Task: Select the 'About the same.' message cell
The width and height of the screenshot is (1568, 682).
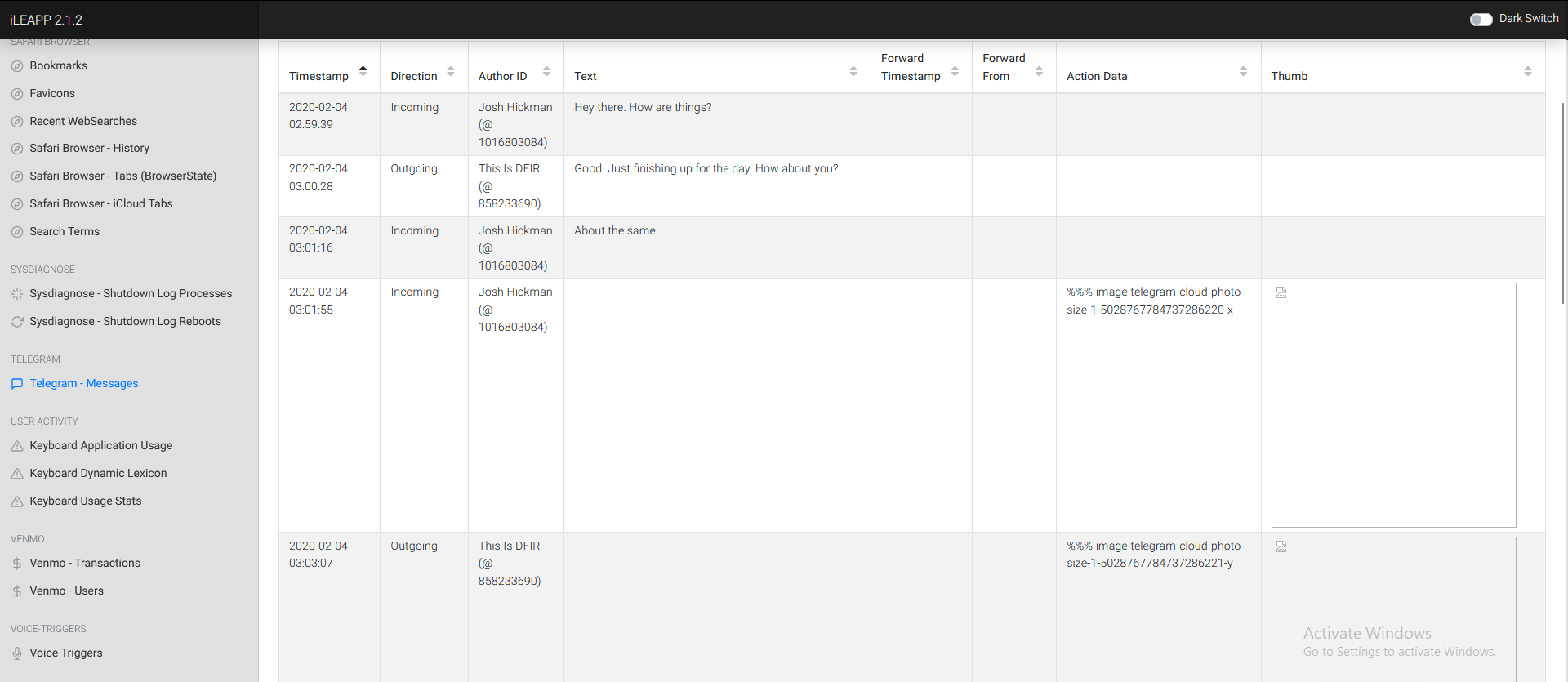Action: [x=717, y=247]
